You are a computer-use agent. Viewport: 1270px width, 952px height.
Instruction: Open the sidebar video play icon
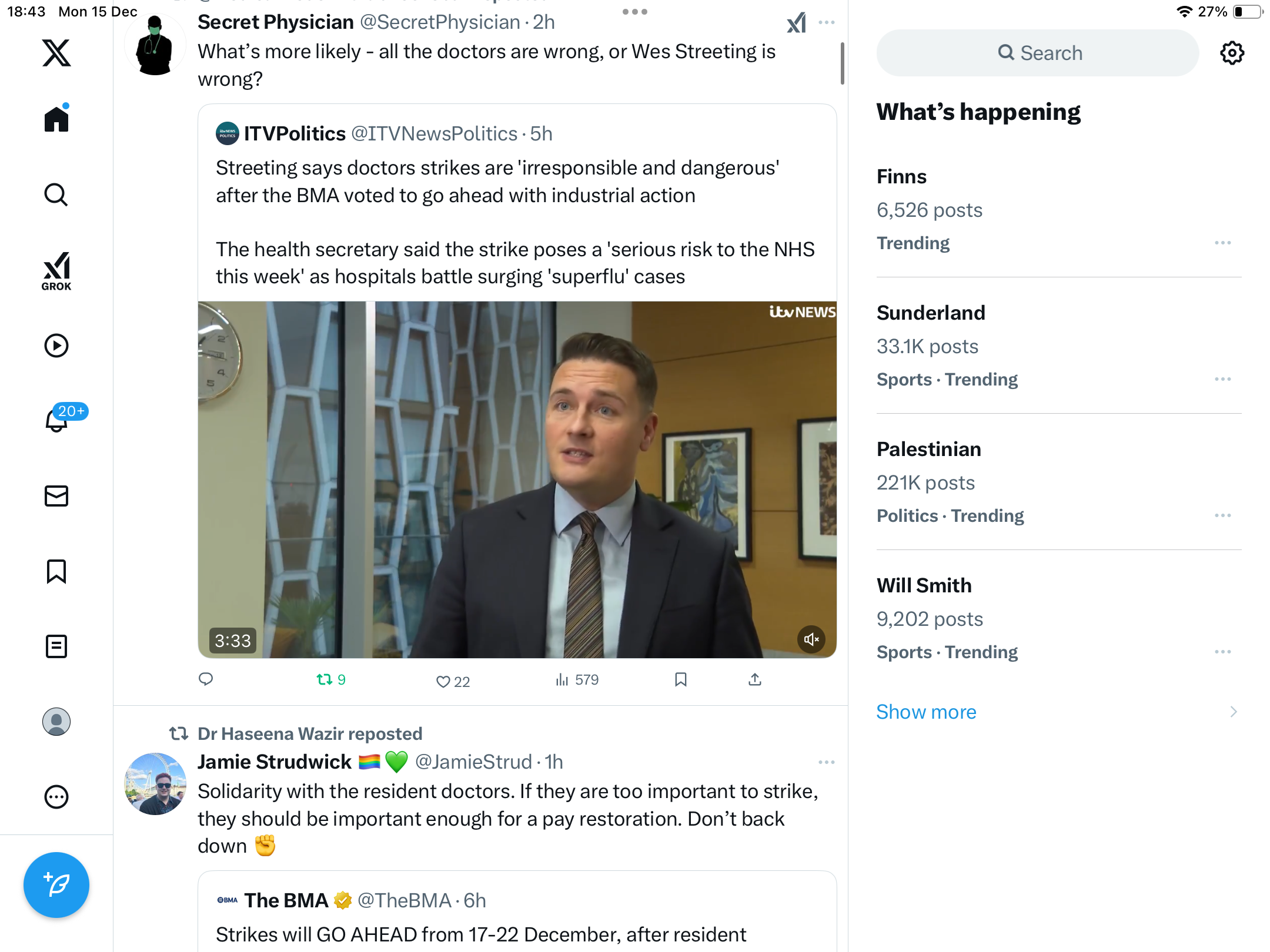[56, 346]
